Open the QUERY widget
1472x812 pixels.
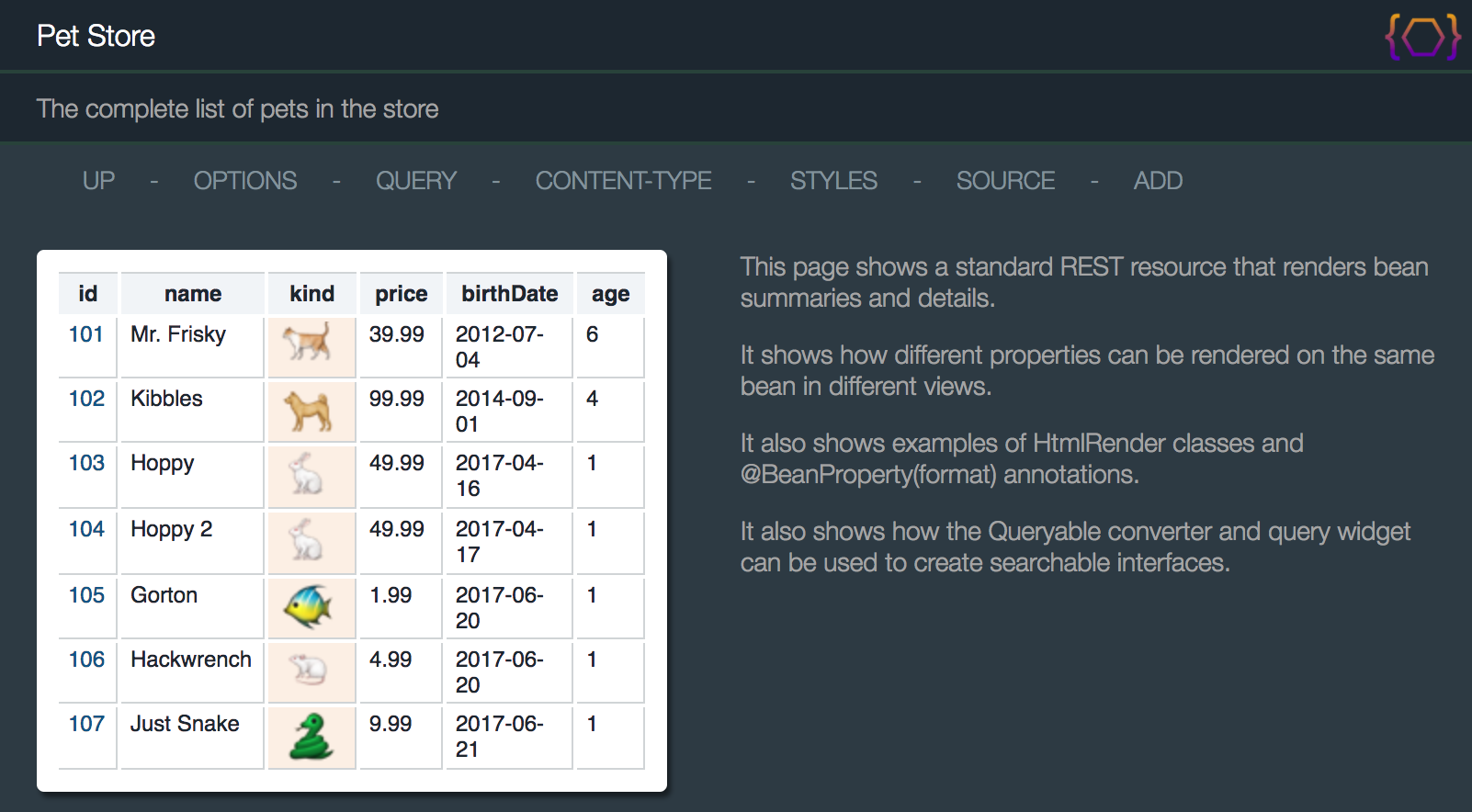pyautogui.click(x=416, y=181)
